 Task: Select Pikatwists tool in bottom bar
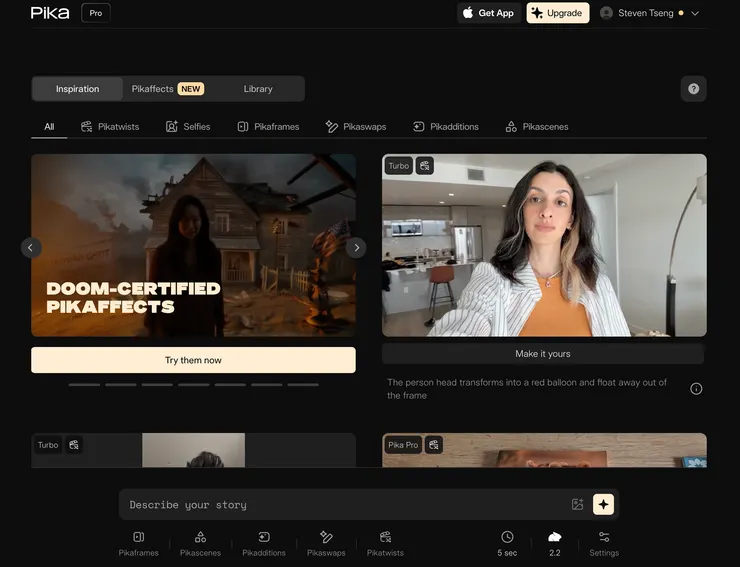click(x=385, y=544)
